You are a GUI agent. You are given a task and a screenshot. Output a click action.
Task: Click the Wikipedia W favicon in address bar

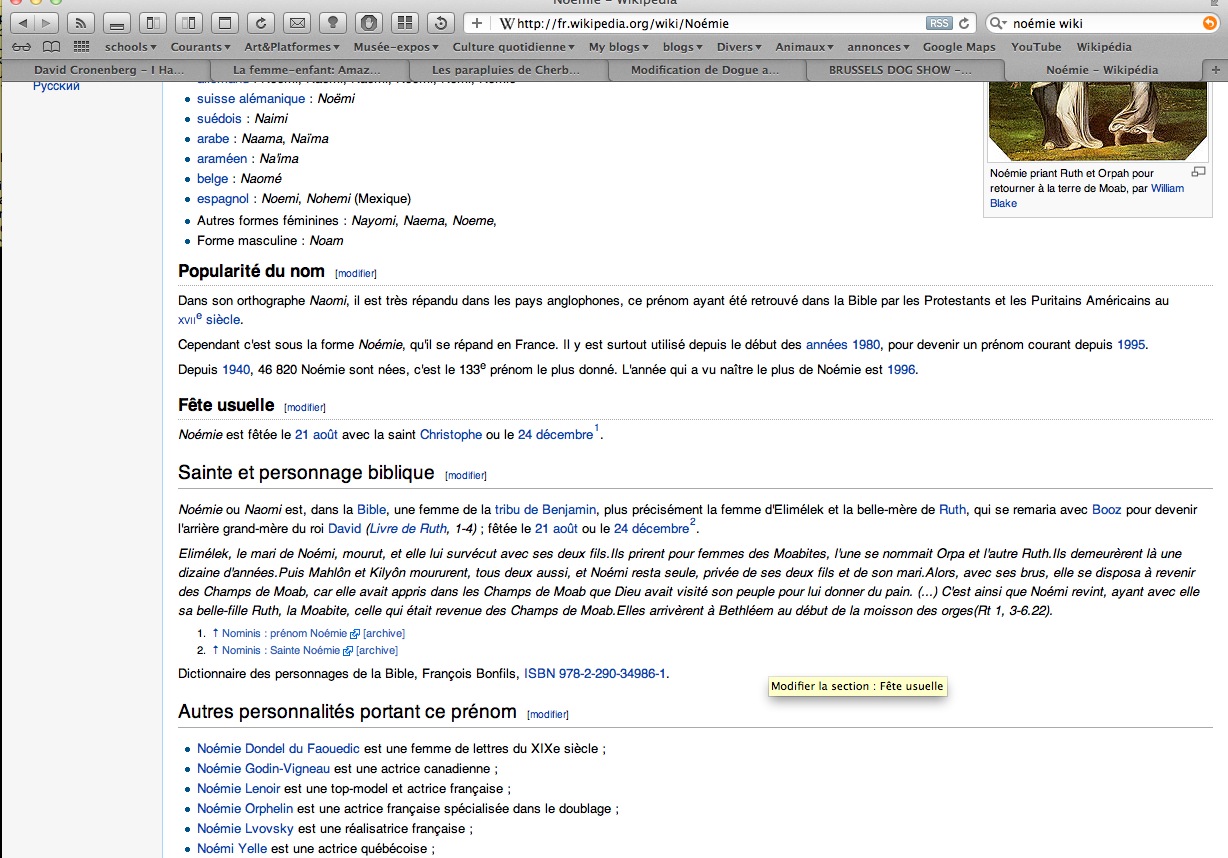point(507,23)
